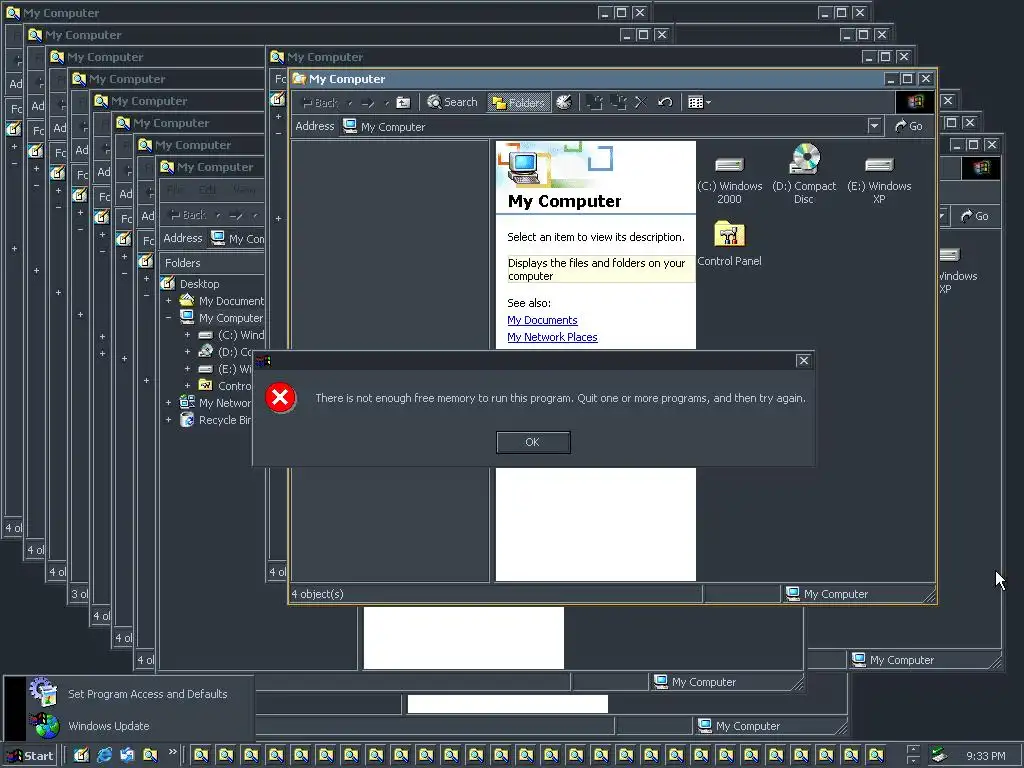Click the Delete X toolbar icon
This screenshot has width=1024, height=768.
[x=641, y=103]
